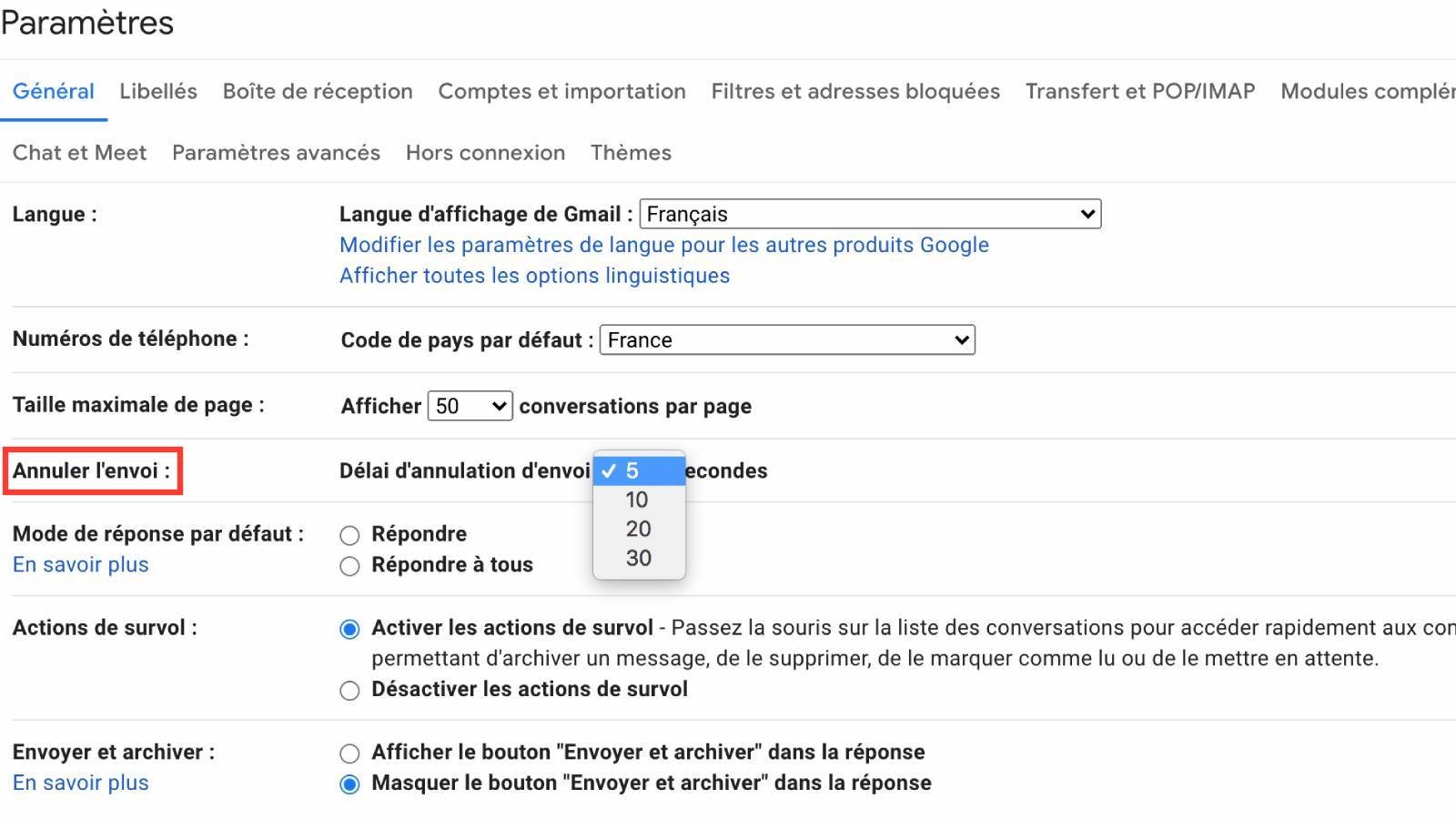
Task: Open Modifier les paramètres de langue link
Action: (x=663, y=245)
